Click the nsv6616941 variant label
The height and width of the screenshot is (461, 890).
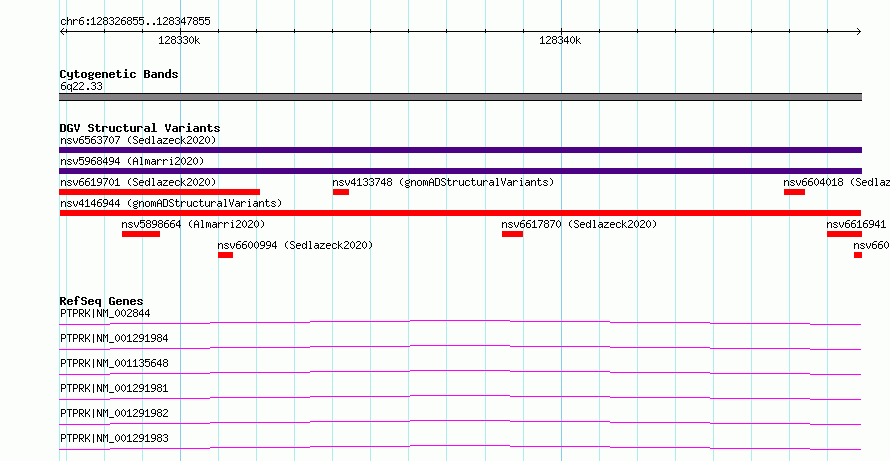click(857, 224)
